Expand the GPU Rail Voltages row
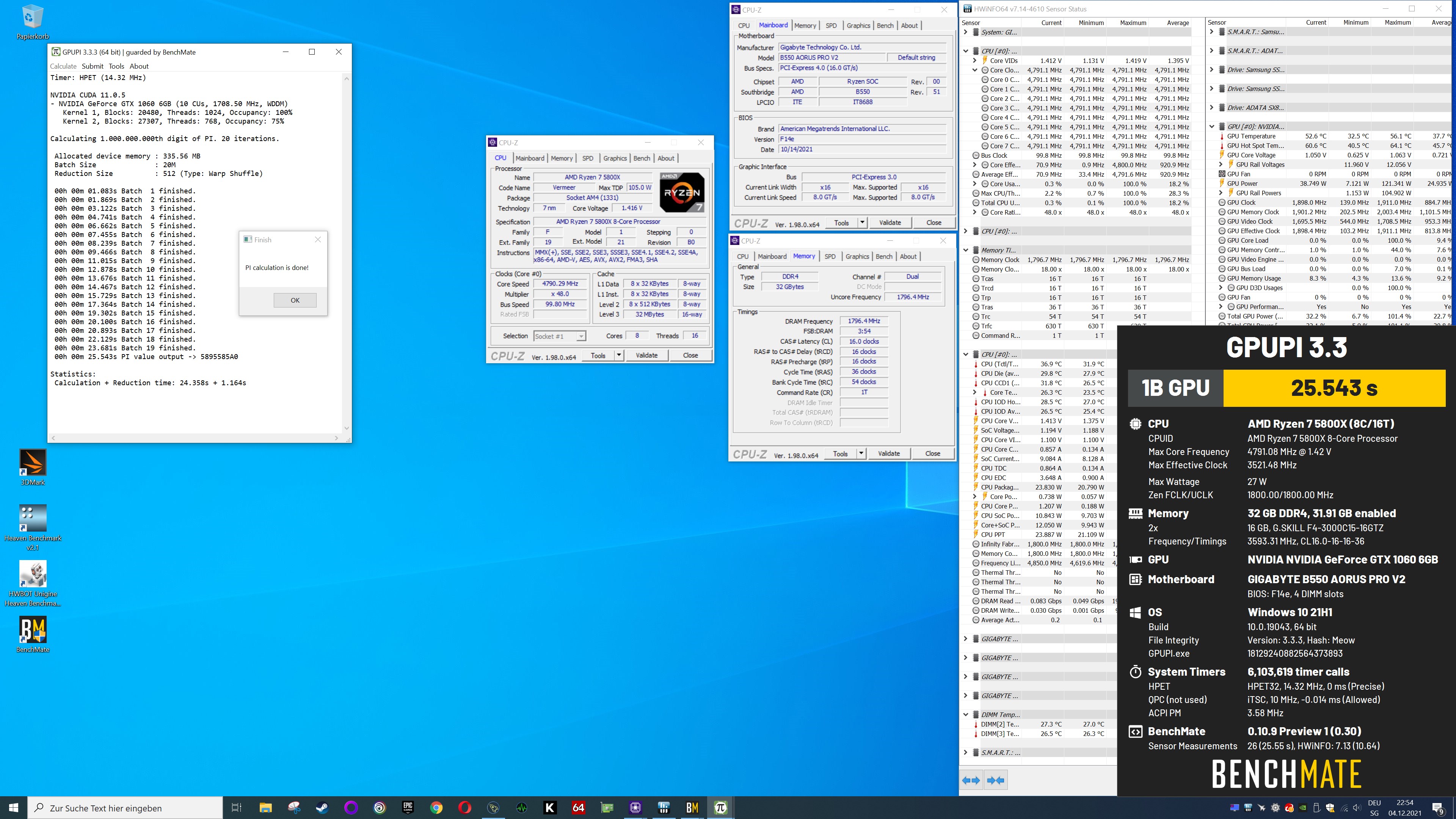Screen dimensions: 1456x819 click(1221, 165)
